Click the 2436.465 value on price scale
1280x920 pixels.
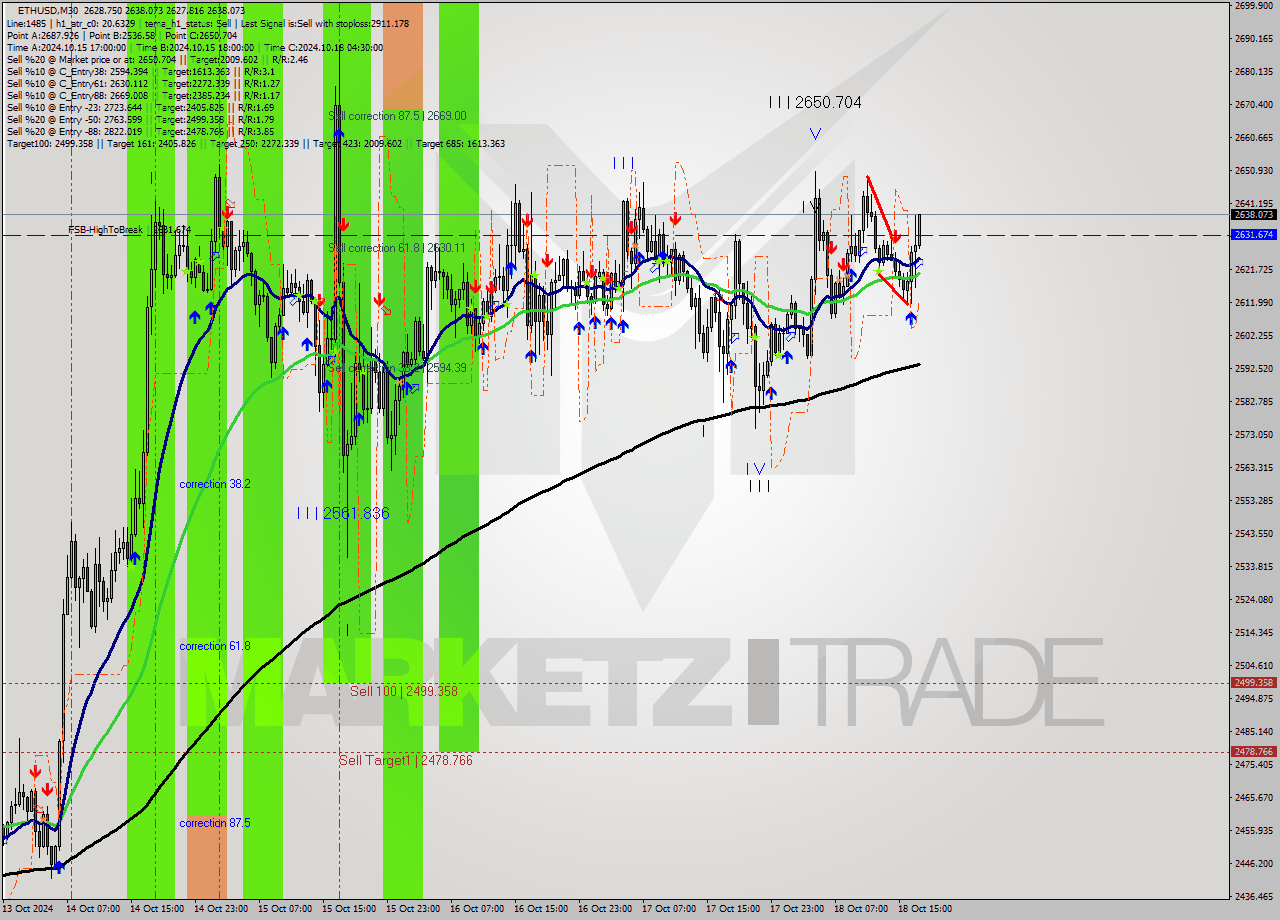pos(1253,896)
